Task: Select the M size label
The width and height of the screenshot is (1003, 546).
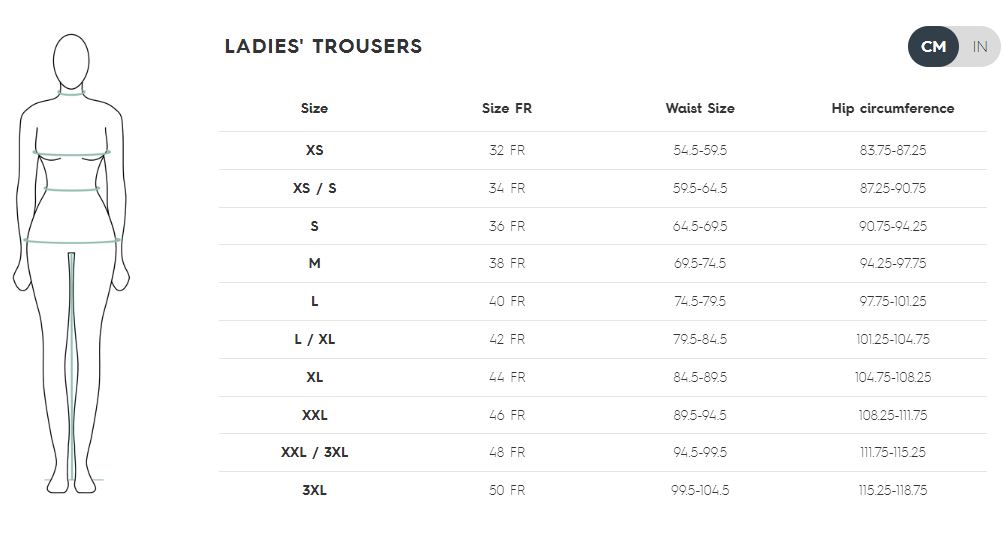Action: tap(314, 263)
